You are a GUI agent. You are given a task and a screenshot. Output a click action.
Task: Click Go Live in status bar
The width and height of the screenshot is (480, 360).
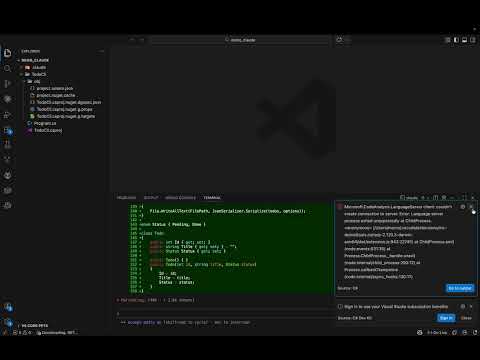(437, 333)
